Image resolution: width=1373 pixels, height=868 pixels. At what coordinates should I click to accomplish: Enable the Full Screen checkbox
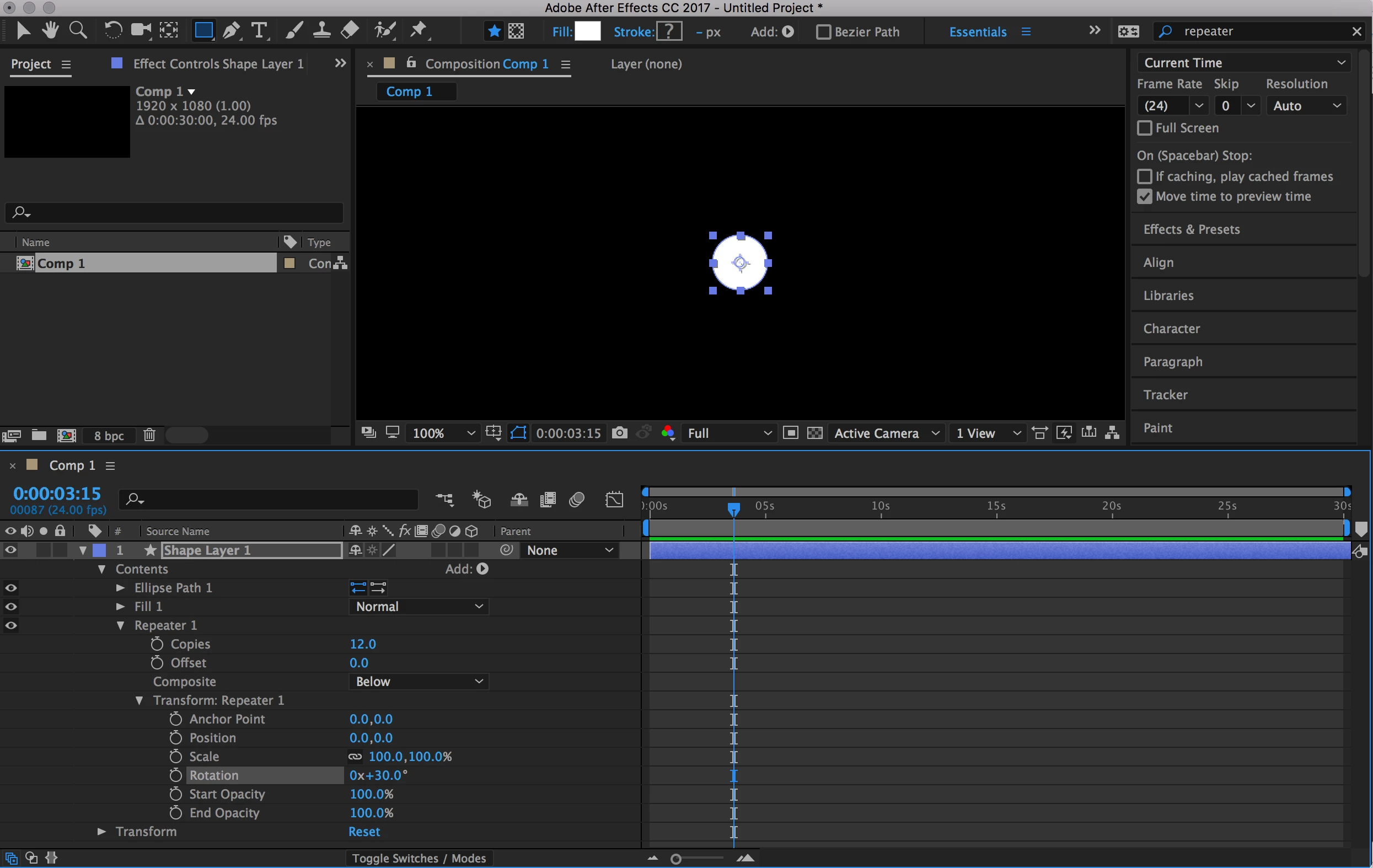(x=1144, y=128)
